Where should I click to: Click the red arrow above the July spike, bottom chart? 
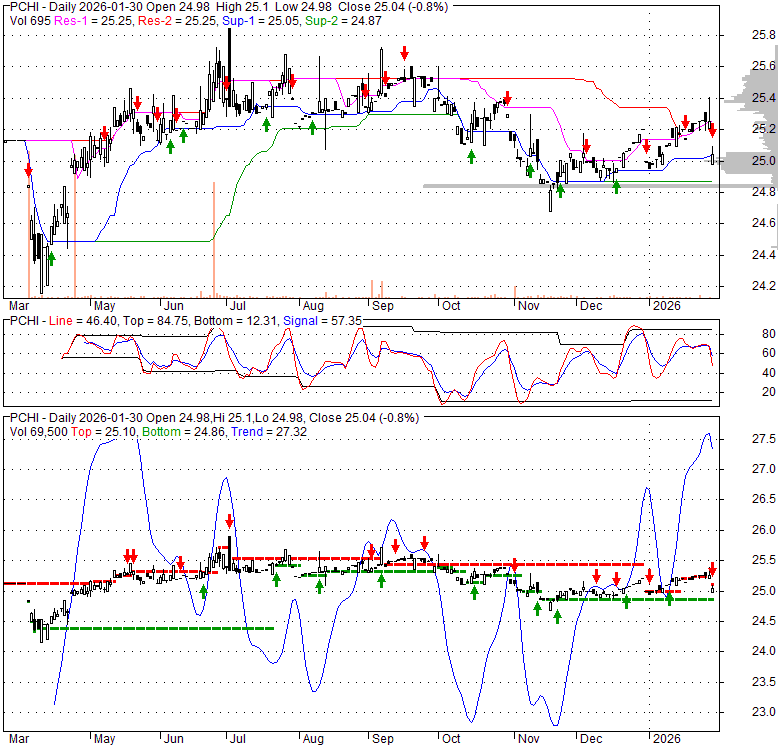230,520
